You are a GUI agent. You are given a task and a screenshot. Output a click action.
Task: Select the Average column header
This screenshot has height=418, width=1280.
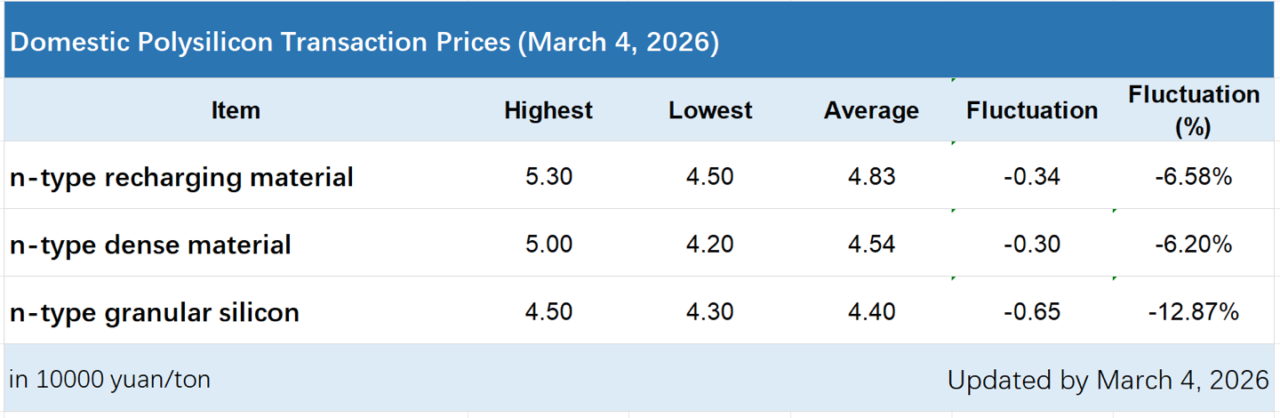[x=871, y=111]
